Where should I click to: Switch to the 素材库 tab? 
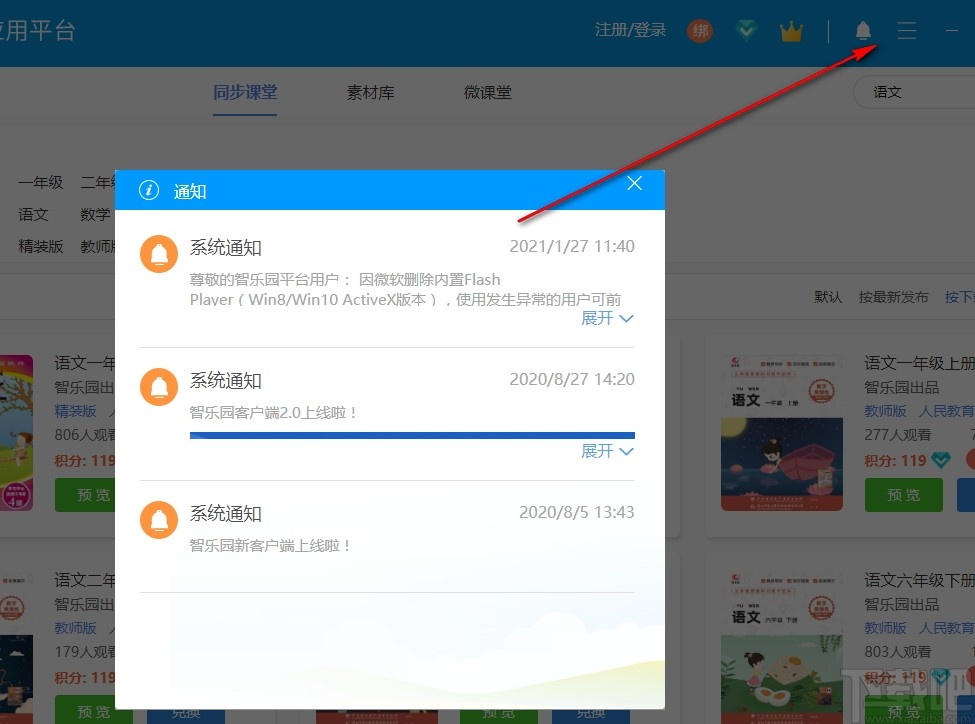coord(370,91)
